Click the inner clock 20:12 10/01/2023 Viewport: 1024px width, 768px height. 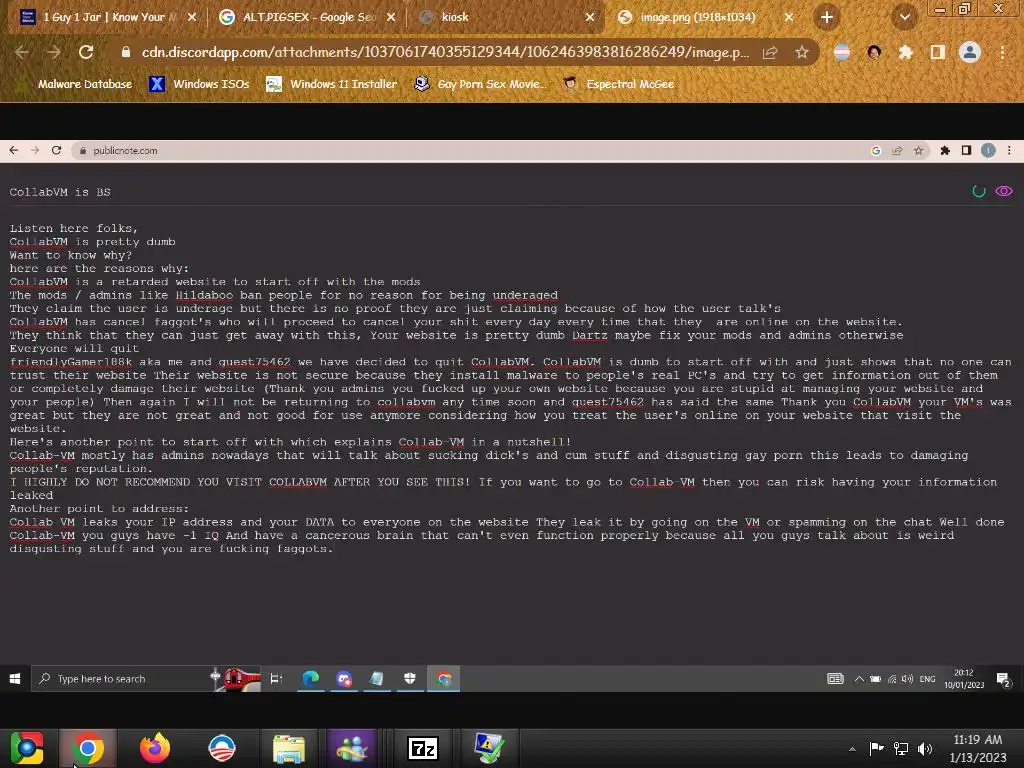(964, 679)
